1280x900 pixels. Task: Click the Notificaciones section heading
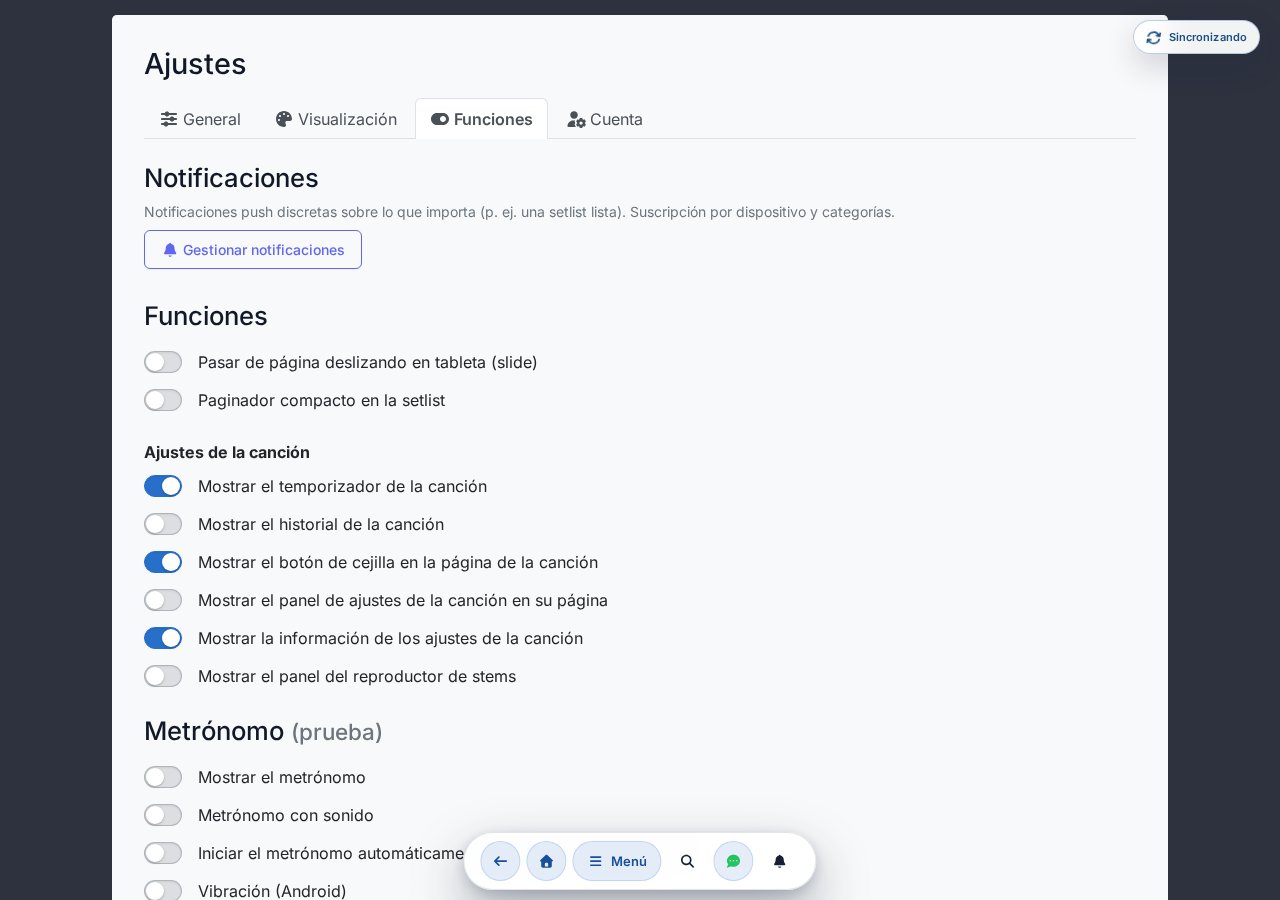pyautogui.click(x=231, y=178)
